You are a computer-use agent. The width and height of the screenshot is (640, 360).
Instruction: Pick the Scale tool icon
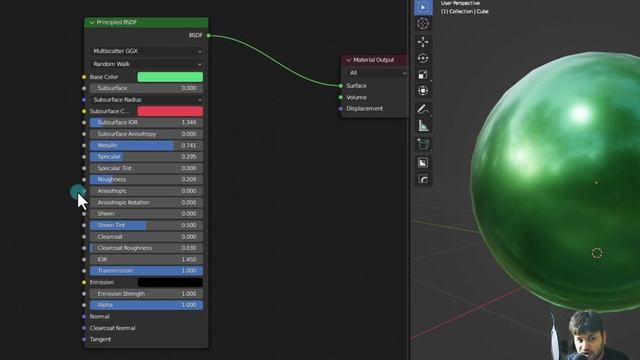pyautogui.click(x=423, y=74)
